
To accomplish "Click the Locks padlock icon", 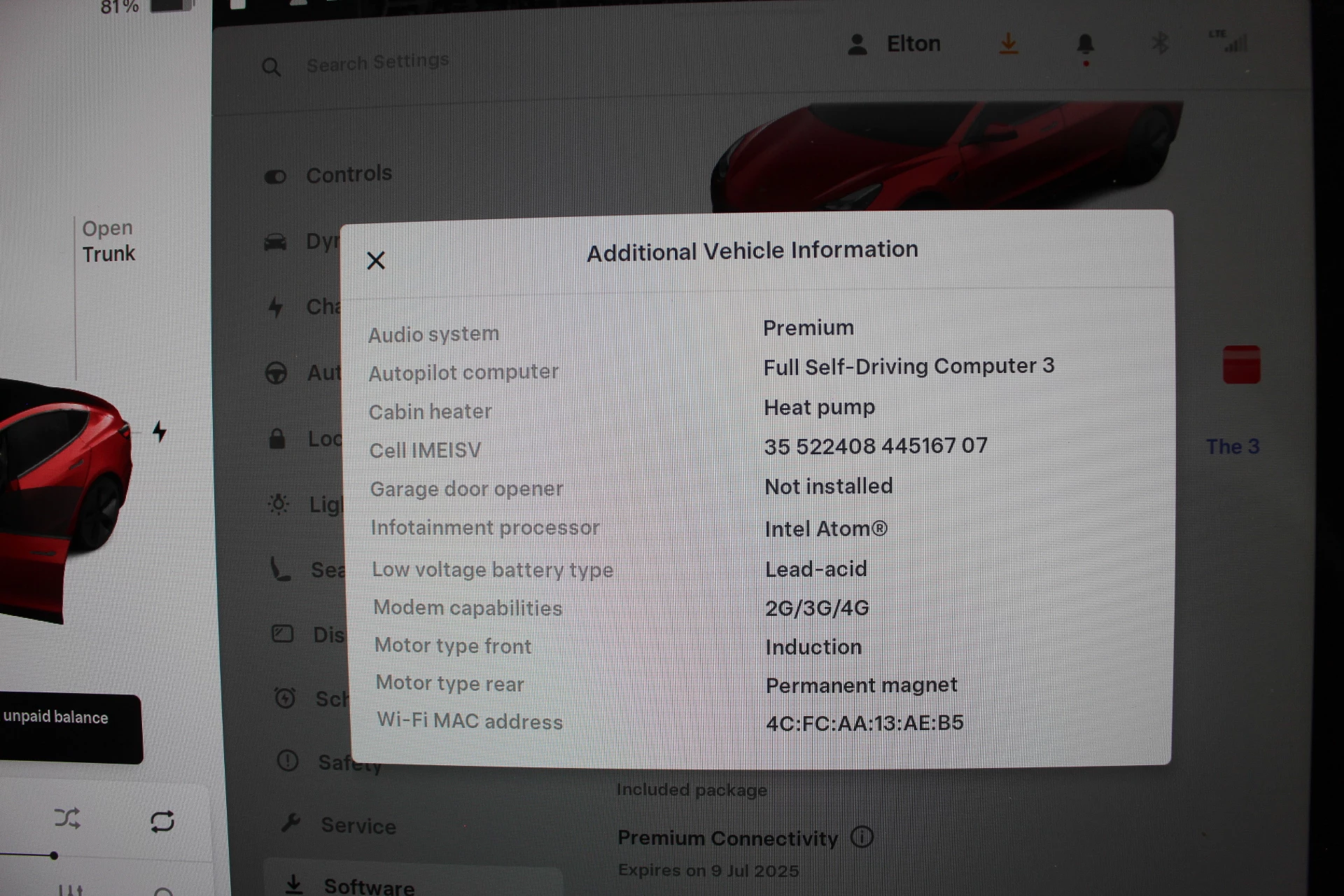I will point(277,439).
